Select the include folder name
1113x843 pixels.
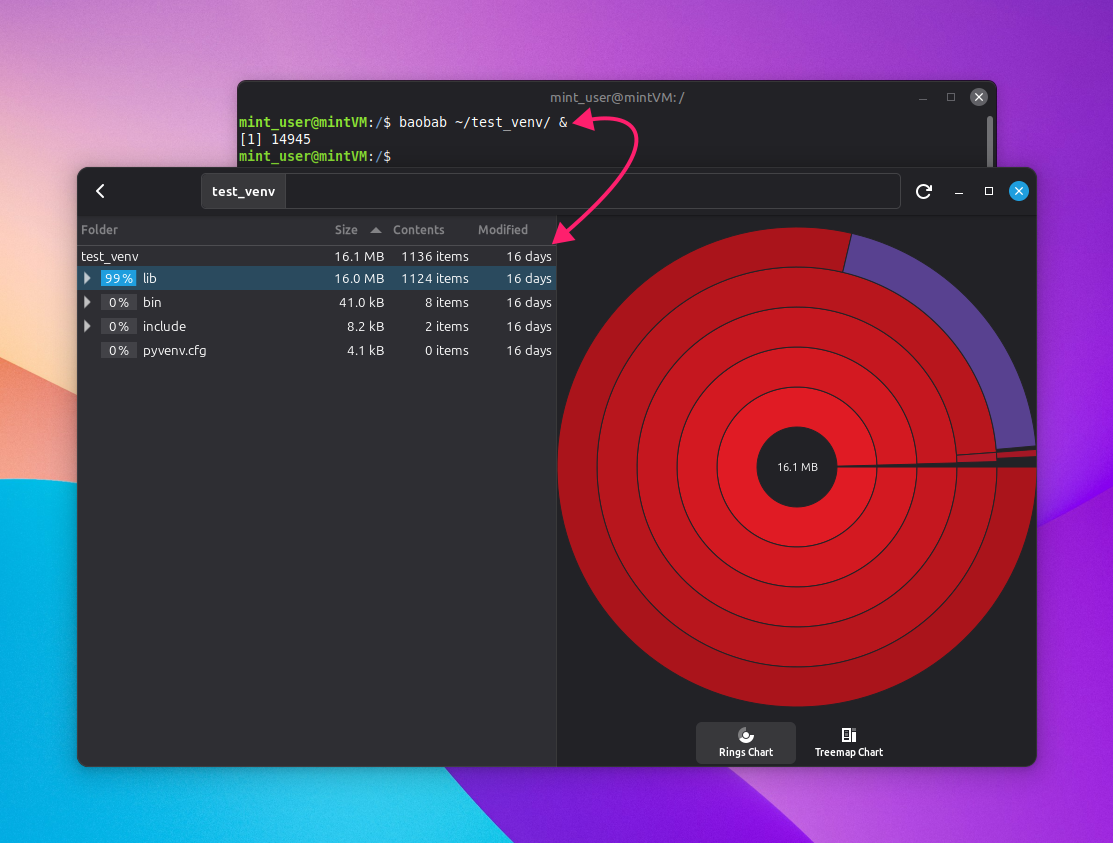[x=164, y=326]
